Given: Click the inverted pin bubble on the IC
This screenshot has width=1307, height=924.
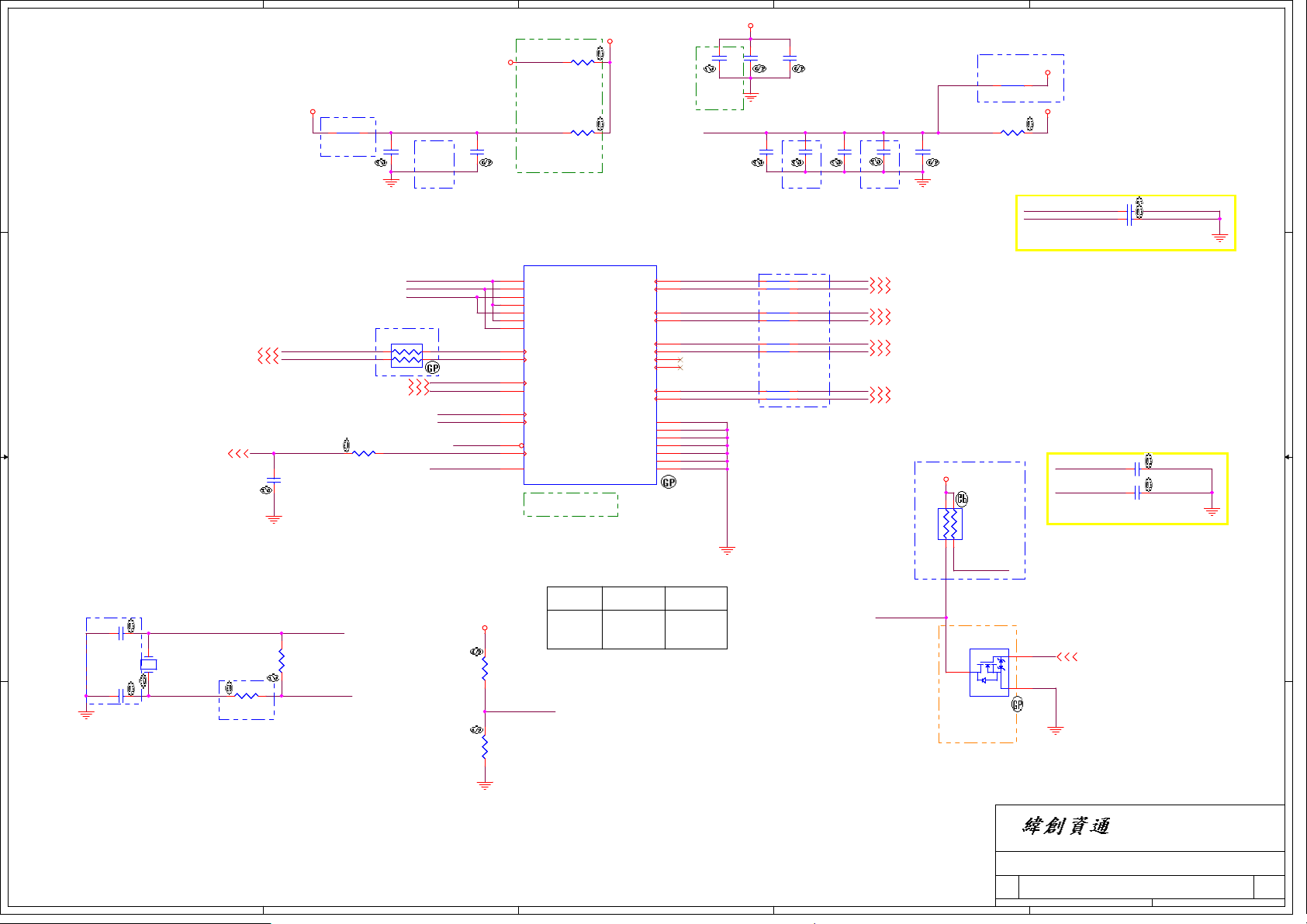Looking at the screenshot, I should pyautogui.click(x=521, y=445).
